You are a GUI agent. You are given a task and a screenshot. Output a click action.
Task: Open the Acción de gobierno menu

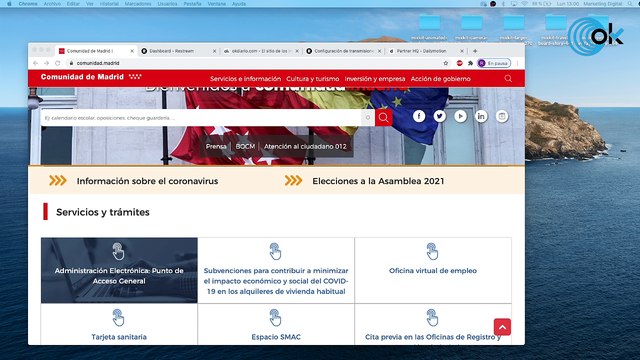click(440, 79)
